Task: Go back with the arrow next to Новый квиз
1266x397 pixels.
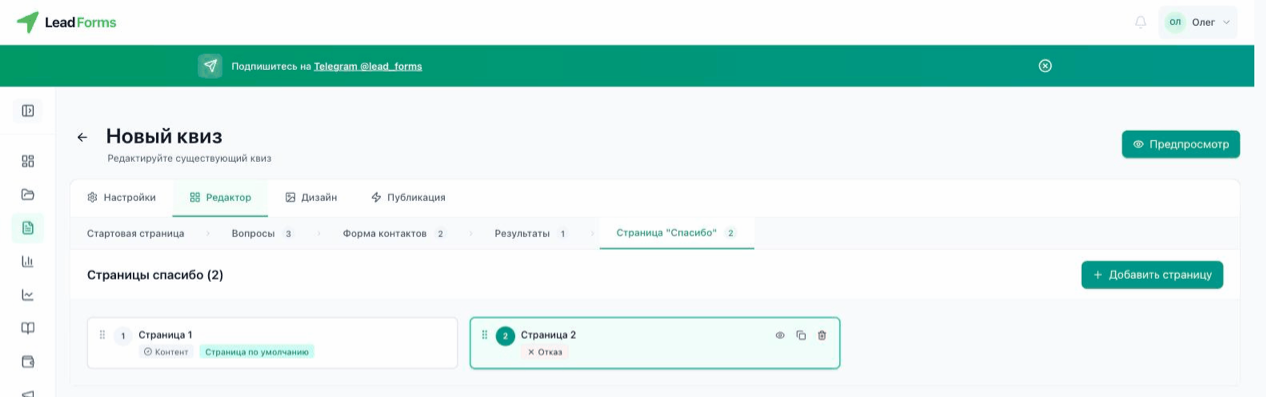Action: click(82, 137)
